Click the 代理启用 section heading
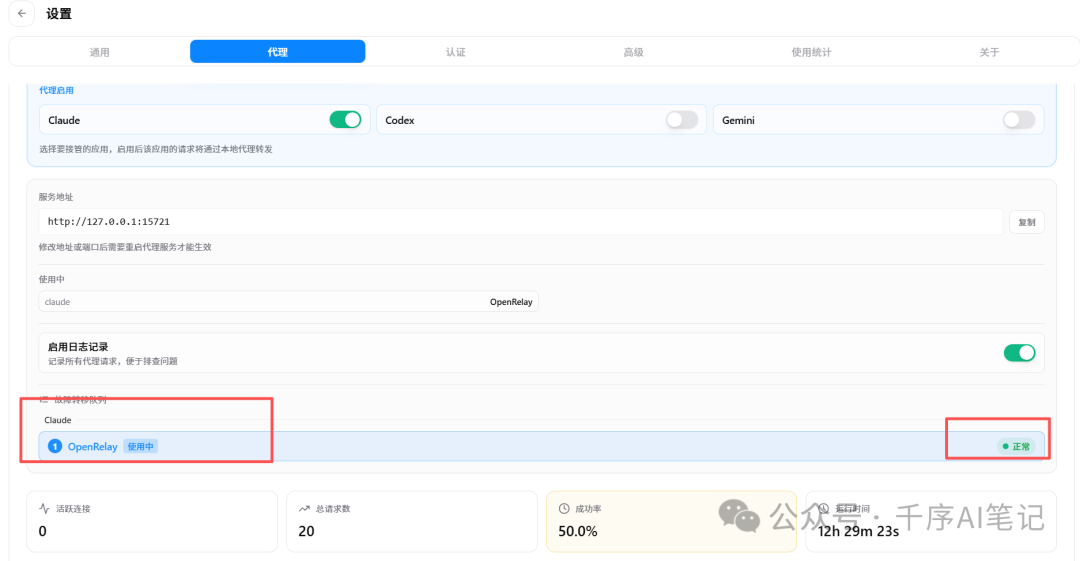The width and height of the screenshot is (1080, 561). [x=56, y=90]
